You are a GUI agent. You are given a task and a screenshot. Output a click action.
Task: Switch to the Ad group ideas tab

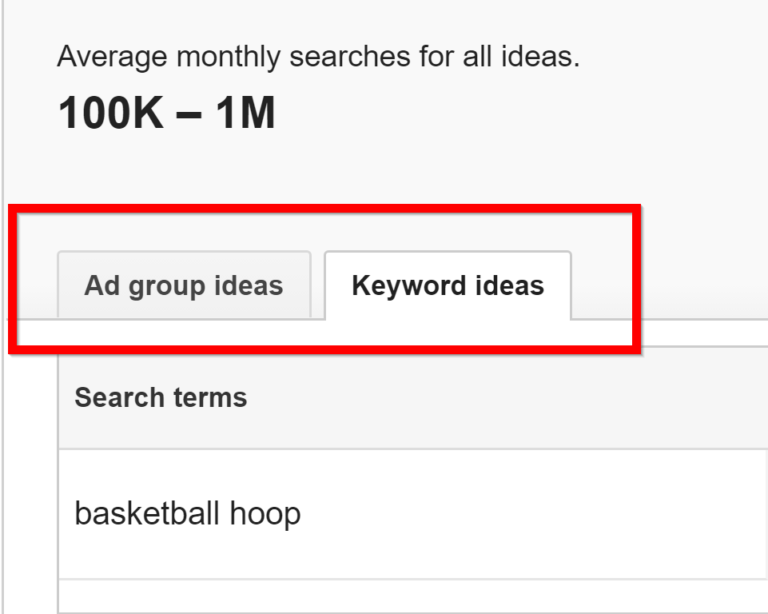184,285
